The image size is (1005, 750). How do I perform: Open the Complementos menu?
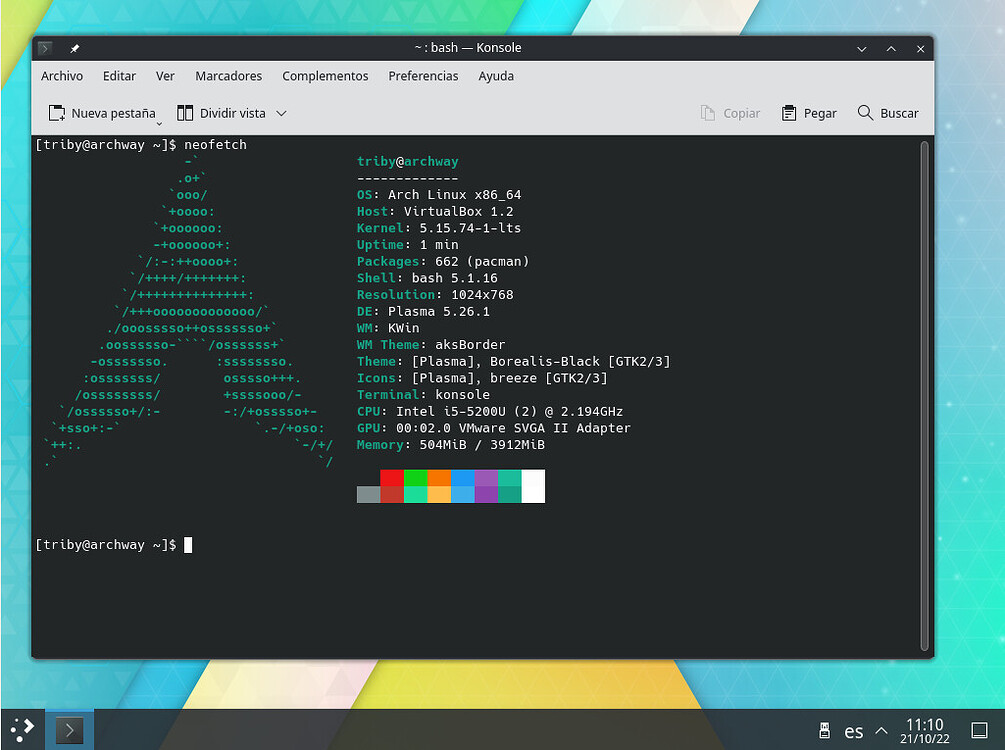[x=325, y=76]
